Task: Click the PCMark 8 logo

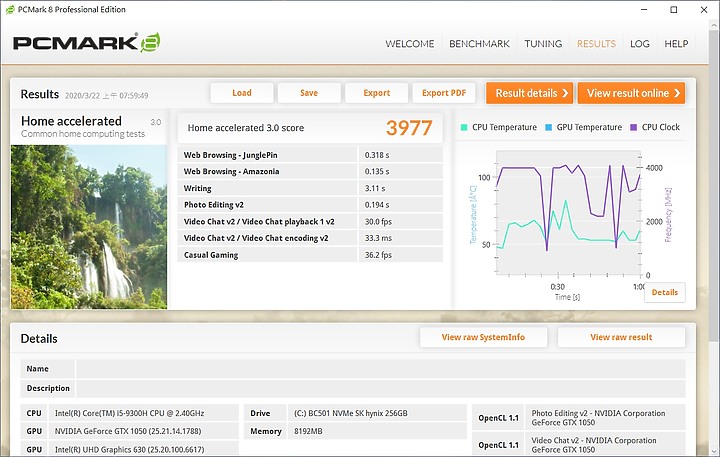Action: 87,43
